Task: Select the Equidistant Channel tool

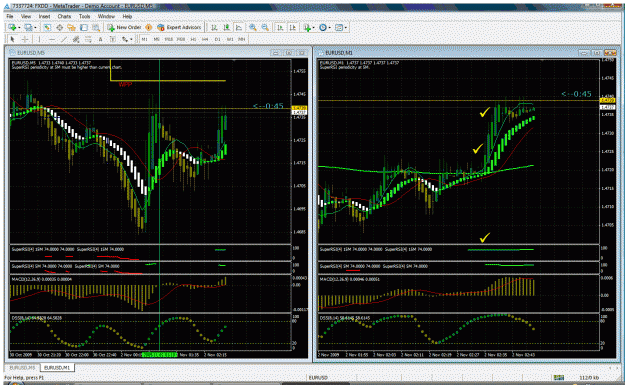Action: pyautogui.click(x=76, y=39)
